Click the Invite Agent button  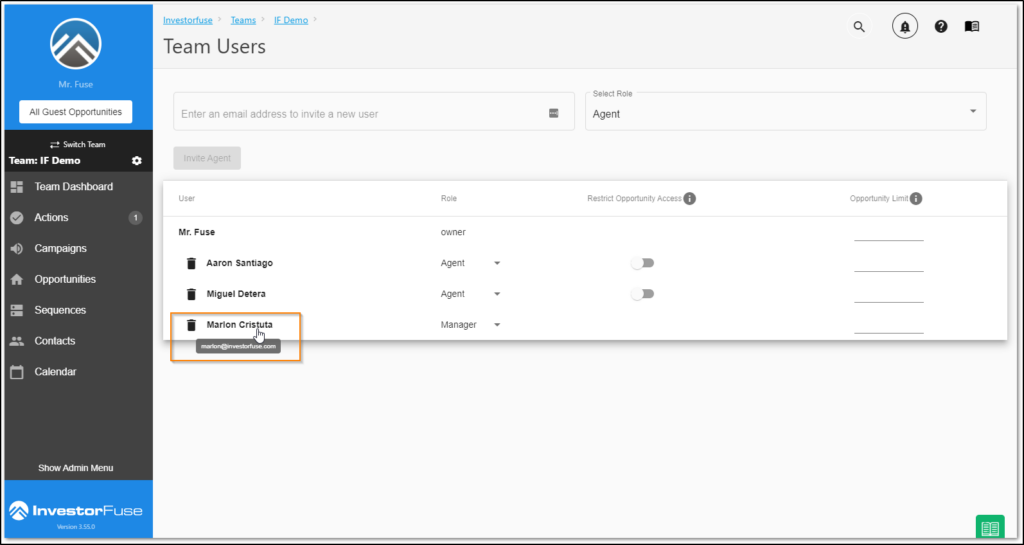[207, 158]
